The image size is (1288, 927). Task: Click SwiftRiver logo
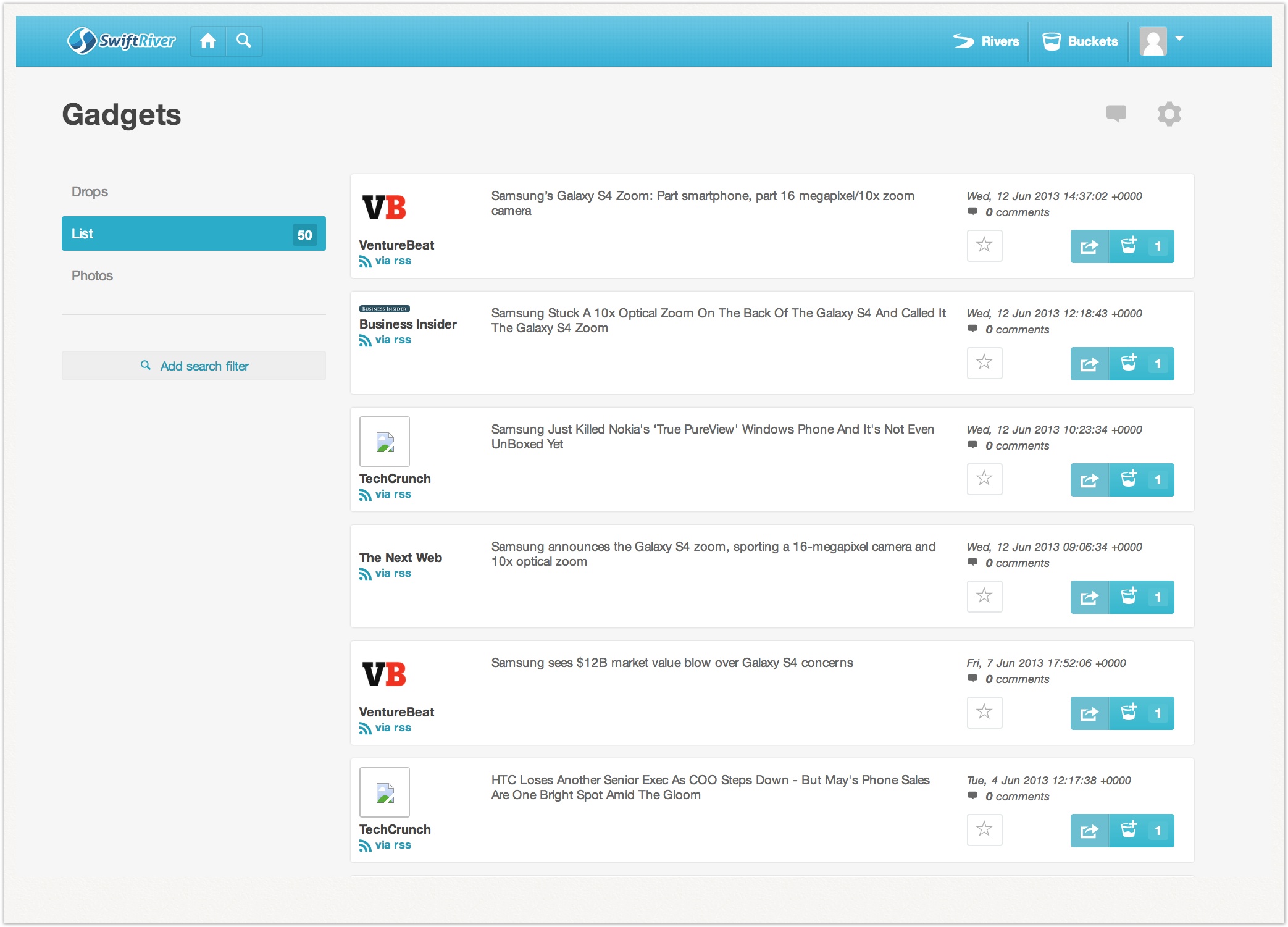tap(122, 41)
